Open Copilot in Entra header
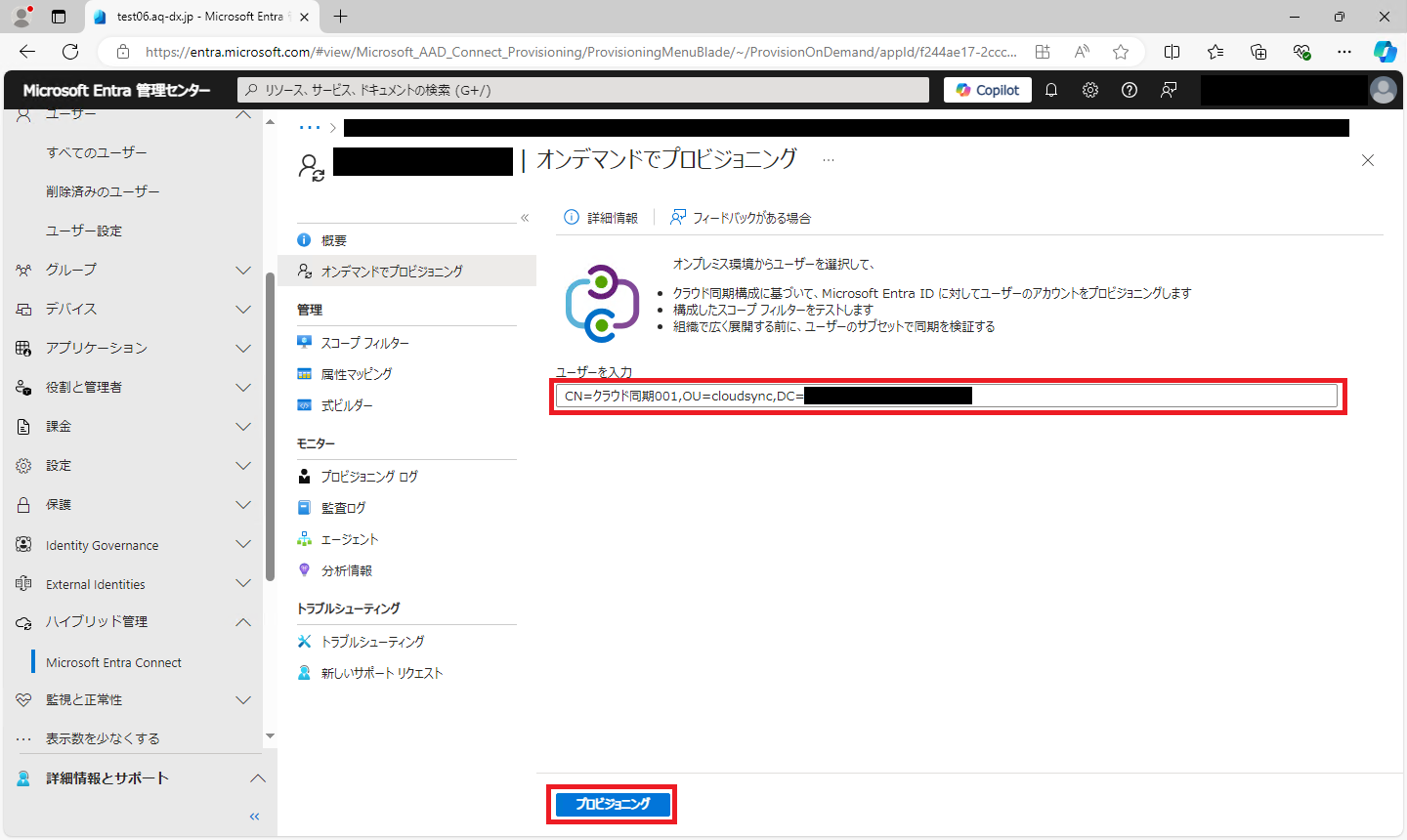 point(988,90)
